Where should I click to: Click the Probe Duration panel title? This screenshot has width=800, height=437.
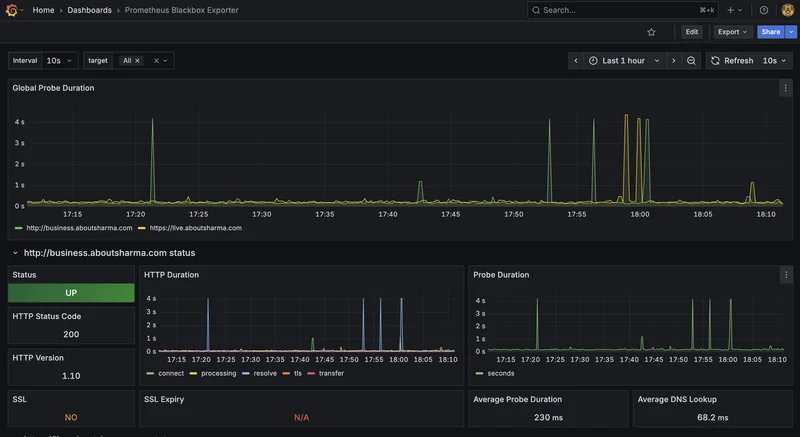tap(501, 275)
